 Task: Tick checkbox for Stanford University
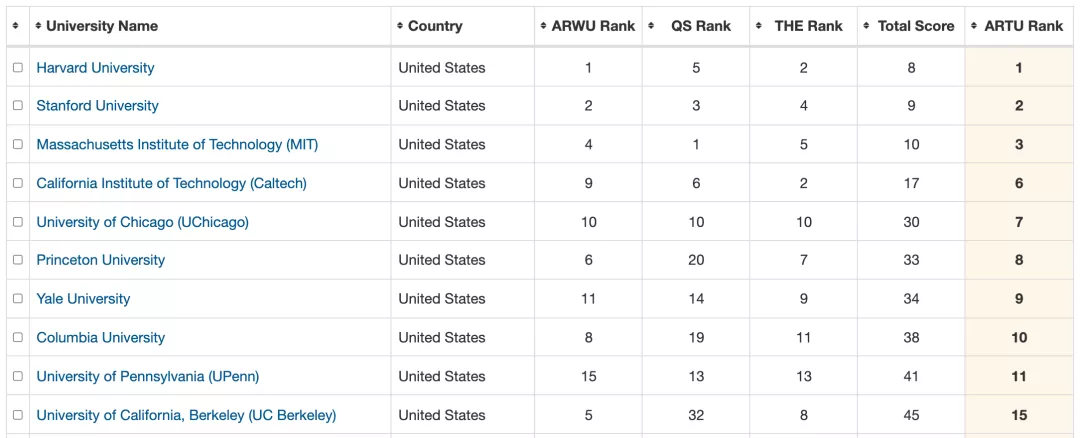(x=18, y=106)
